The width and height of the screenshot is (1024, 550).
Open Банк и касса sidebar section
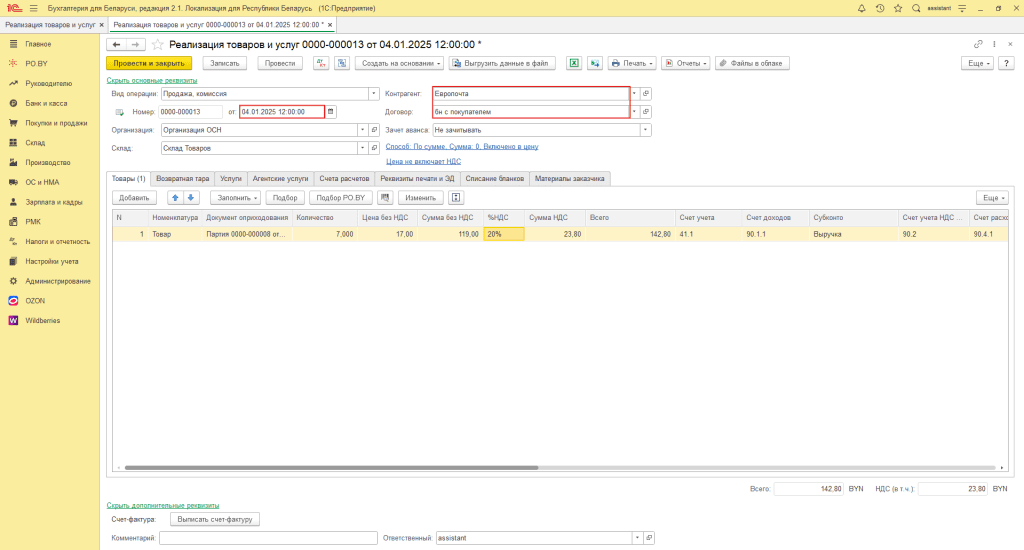pyautogui.click(x=46, y=103)
